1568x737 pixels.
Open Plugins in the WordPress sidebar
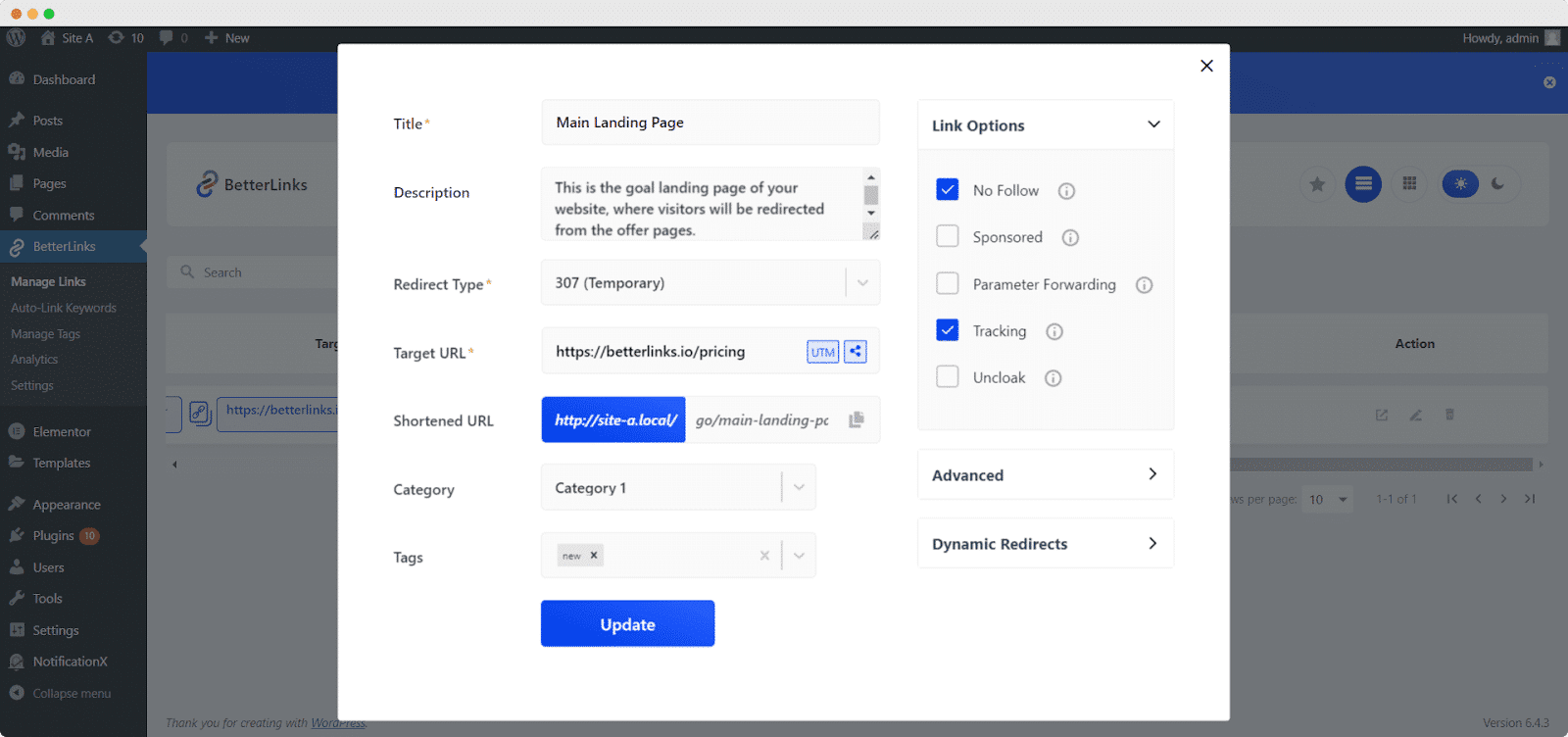[x=53, y=536]
